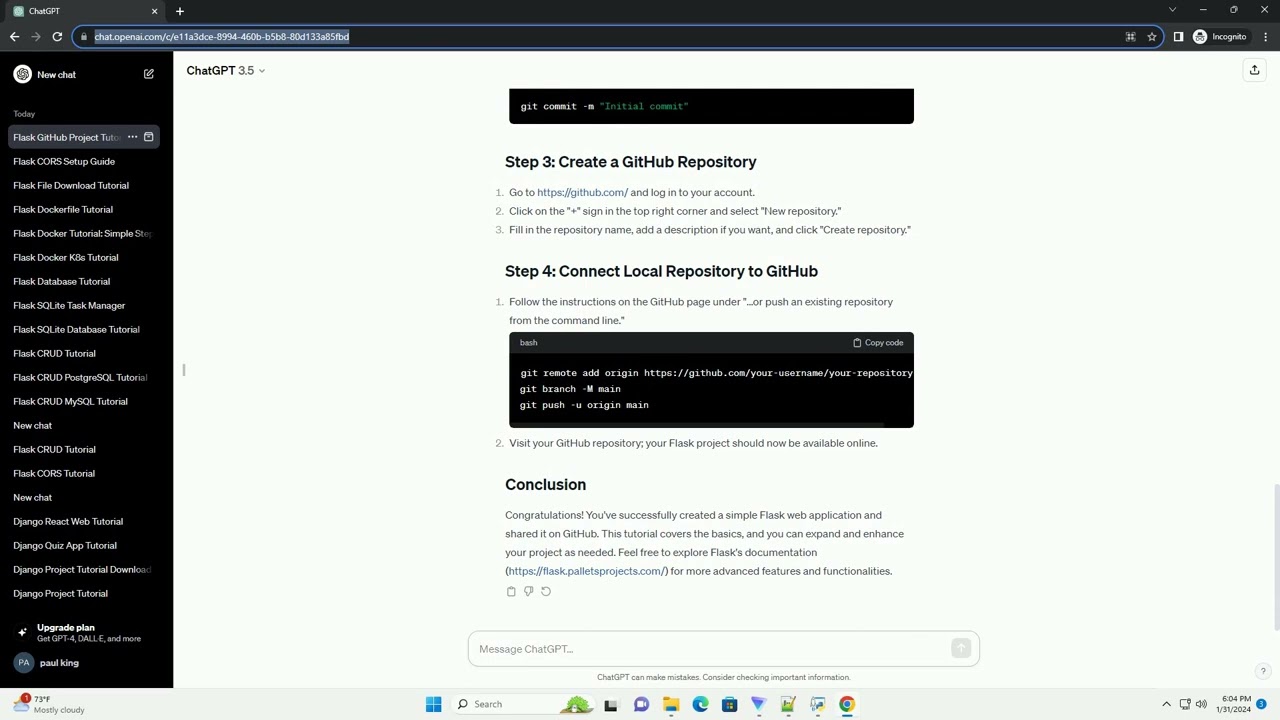
Task: Click the browser forward arrow
Action: click(36, 37)
